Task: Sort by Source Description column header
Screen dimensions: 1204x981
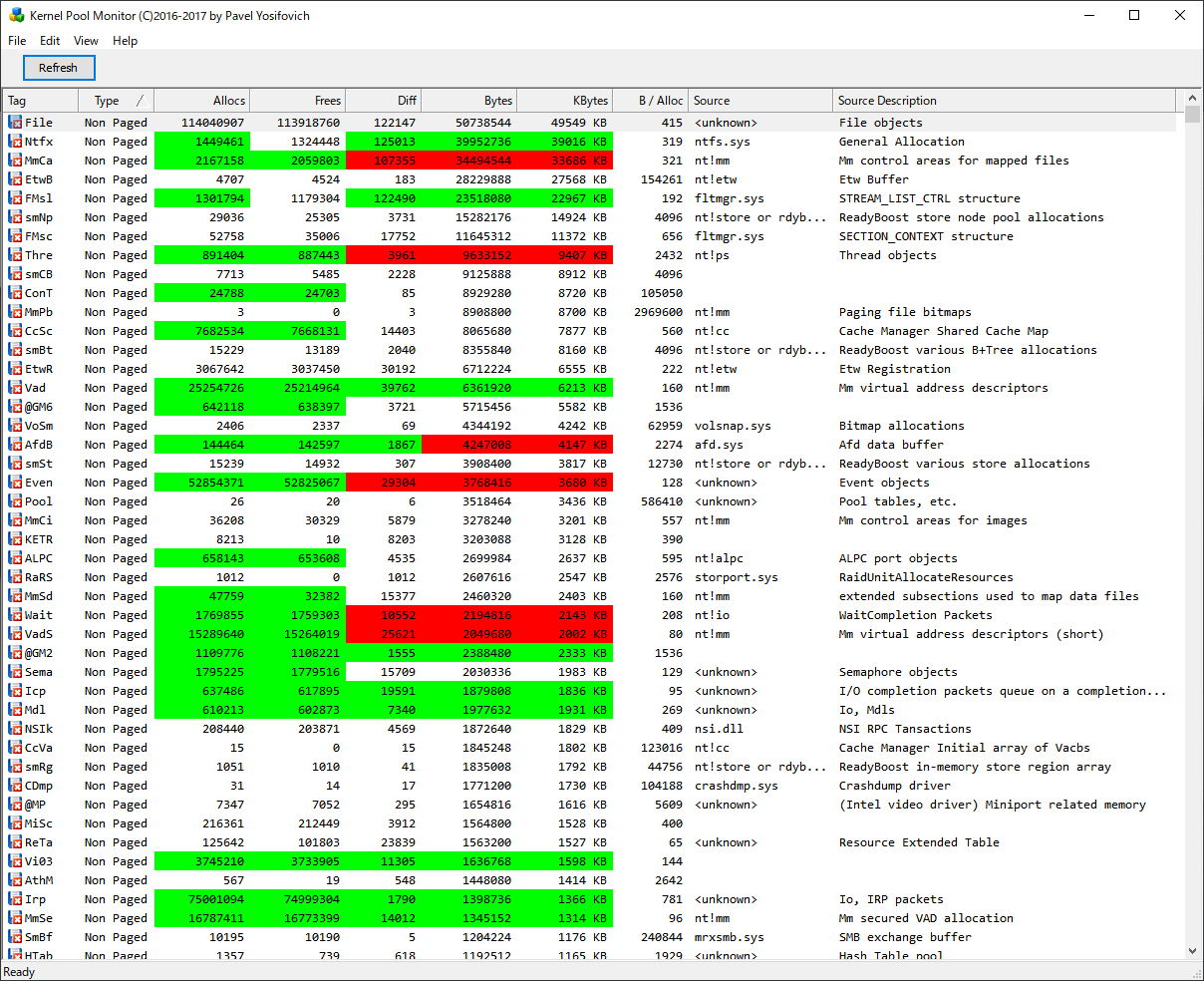Action: (x=1005, y=101)
